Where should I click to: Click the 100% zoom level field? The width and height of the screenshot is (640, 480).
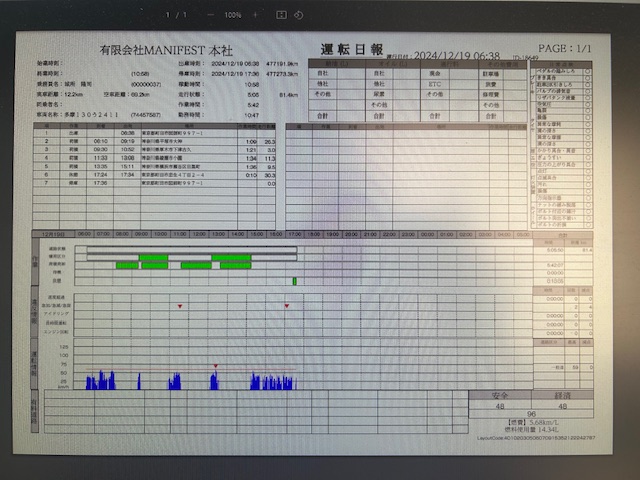click(x=232, y=15)
